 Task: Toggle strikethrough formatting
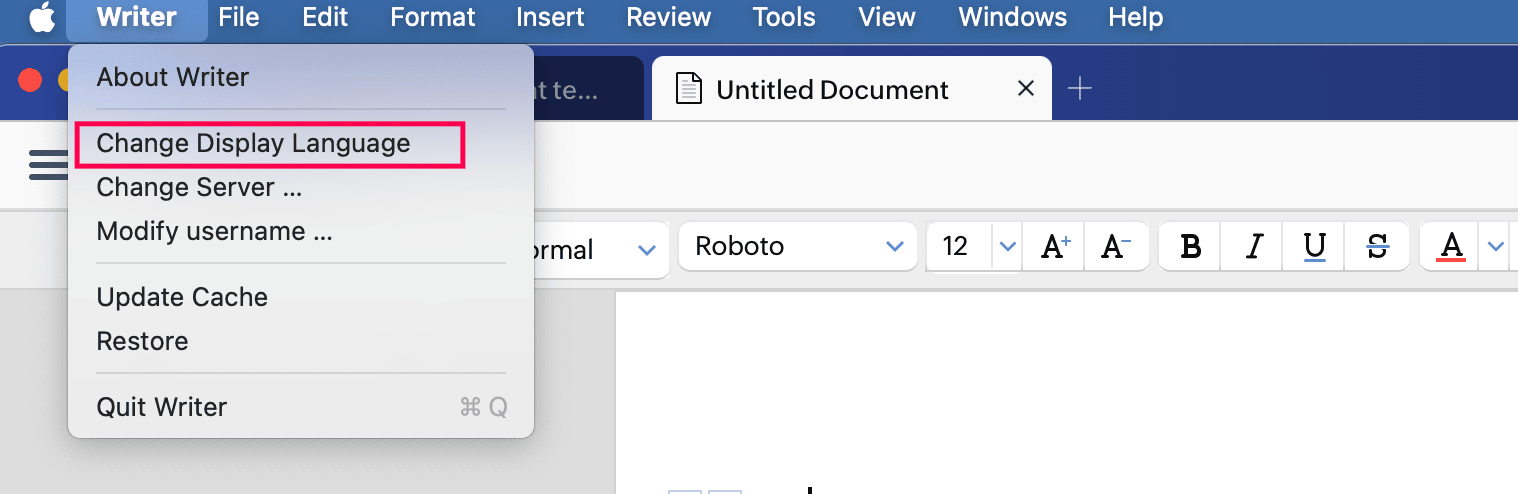tap(1377, 247)
